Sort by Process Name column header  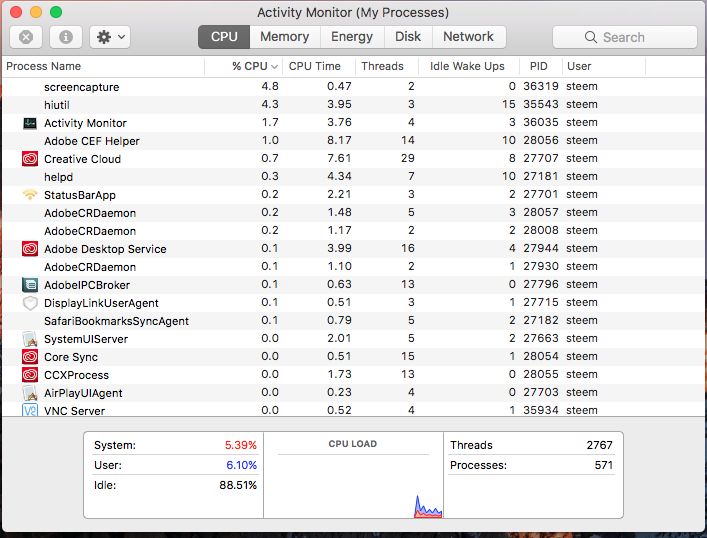[x=103, y=66]
